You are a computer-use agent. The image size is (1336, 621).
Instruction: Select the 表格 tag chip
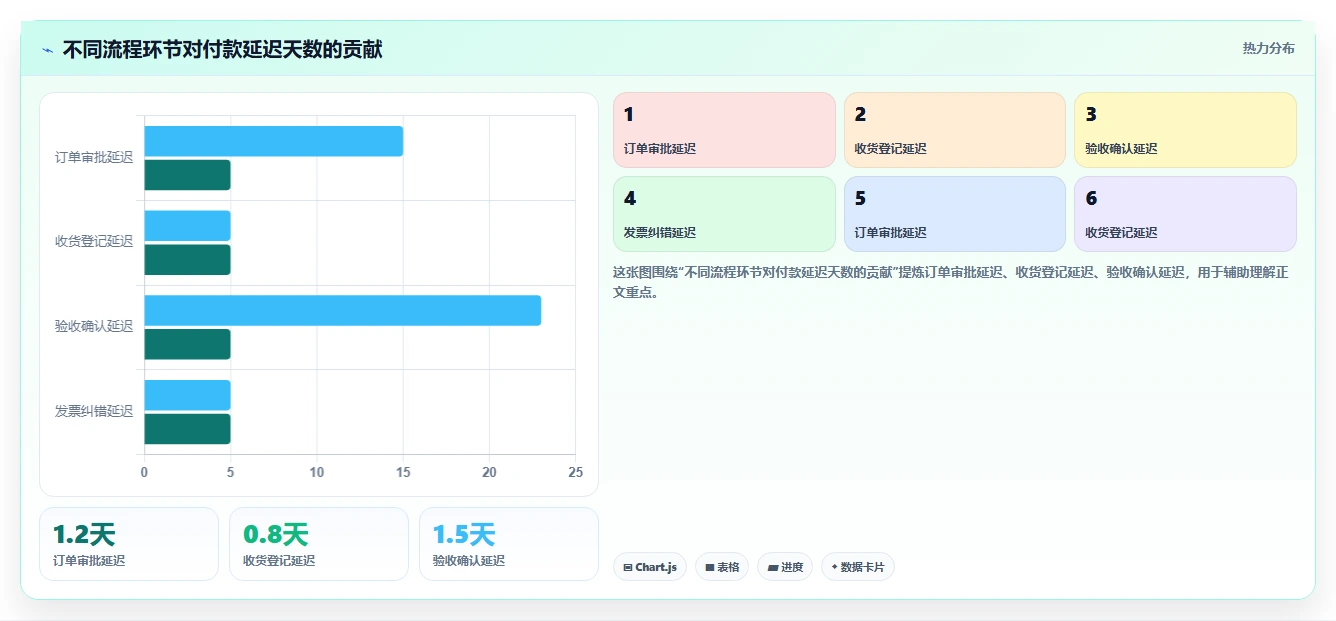(722, 567)
